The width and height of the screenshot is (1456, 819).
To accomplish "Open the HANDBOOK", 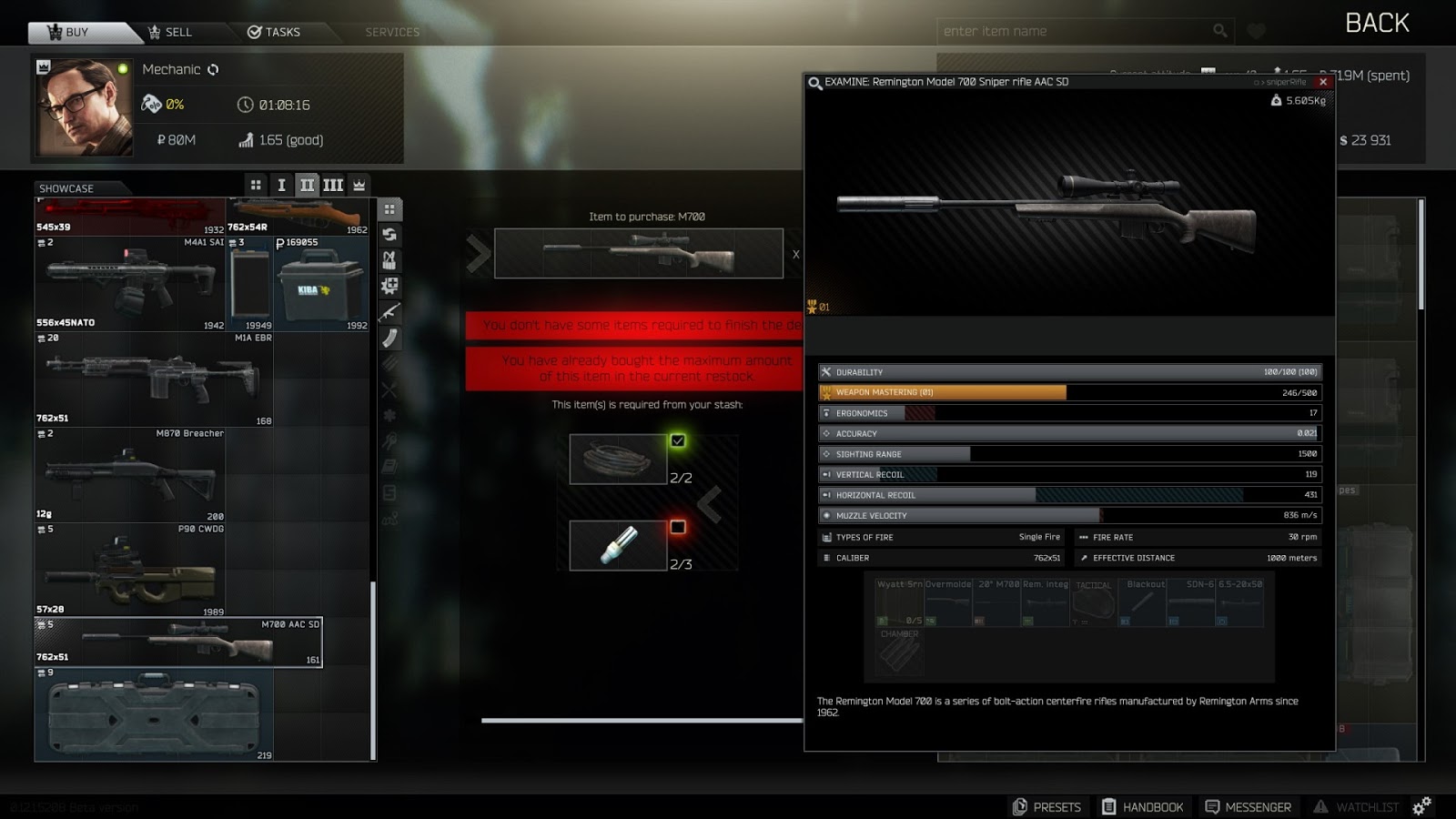I will pyautogui.click(x=1143, y=807).
